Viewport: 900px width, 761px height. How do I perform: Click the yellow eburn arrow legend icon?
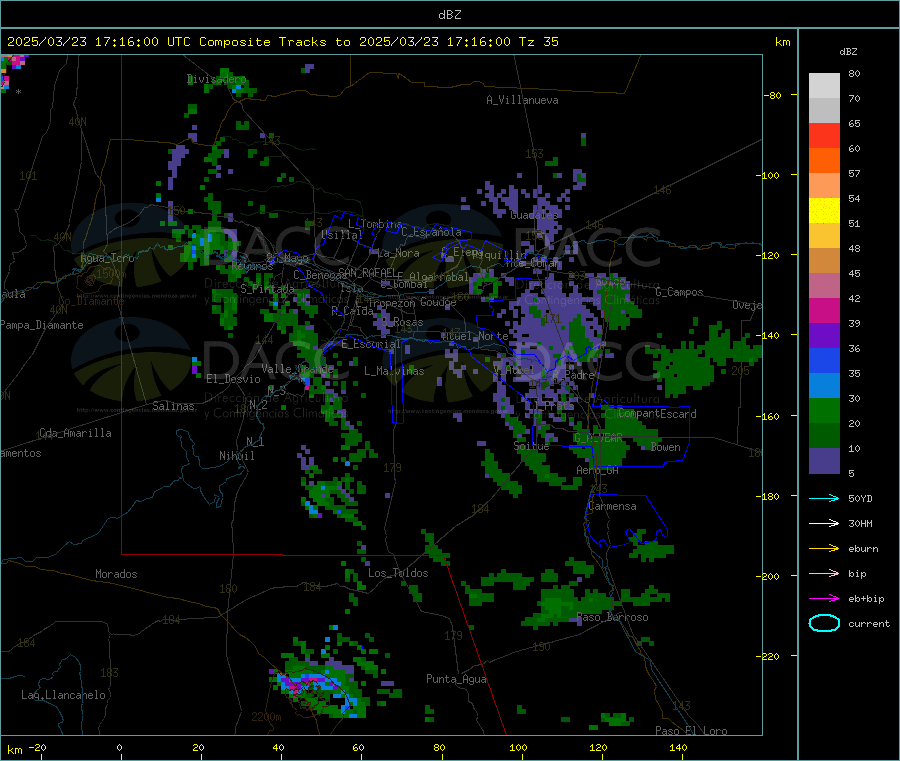click(824, 549)
